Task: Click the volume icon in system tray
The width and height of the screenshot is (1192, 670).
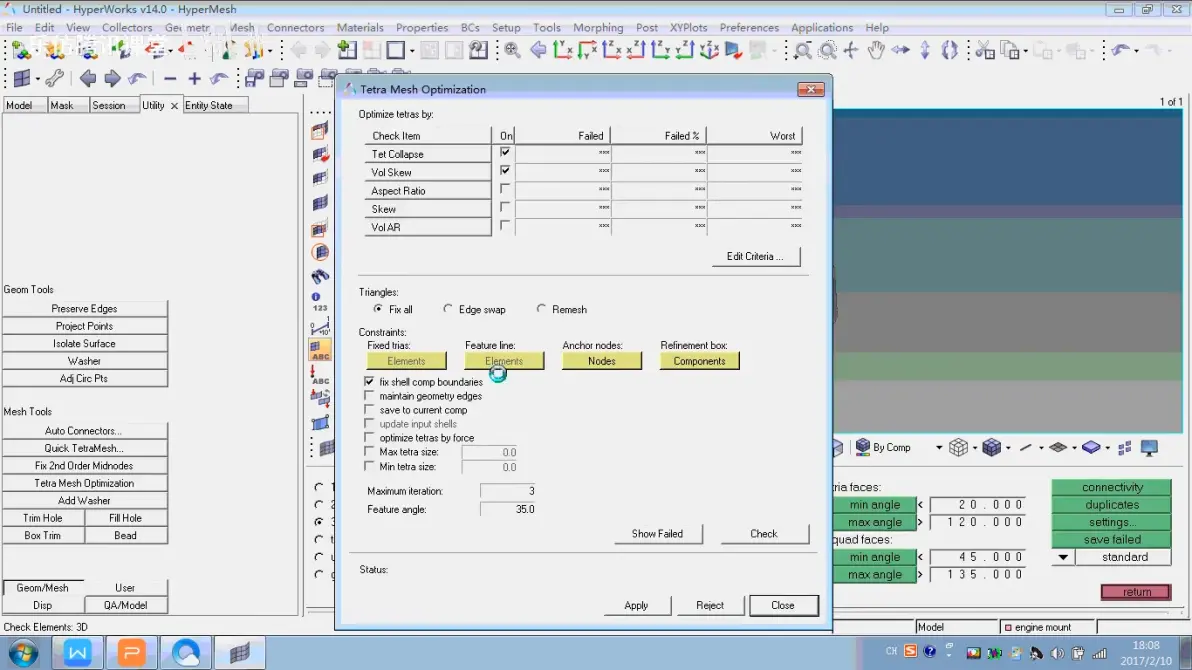Action: pyautogui.click(x=1057, y=653)
